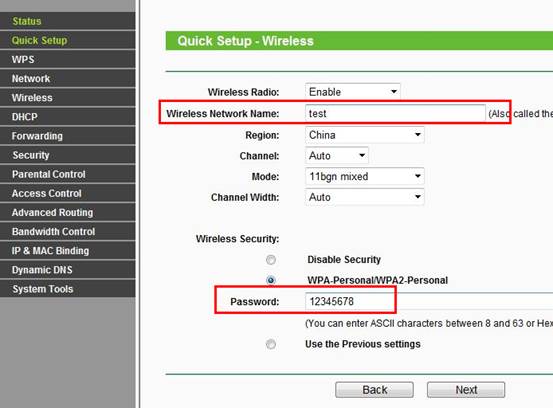Screen dimensions: 553x408
Task: Expand the Mode dropdown showing 11bgn mixed
Action: (x=365, y=176)
